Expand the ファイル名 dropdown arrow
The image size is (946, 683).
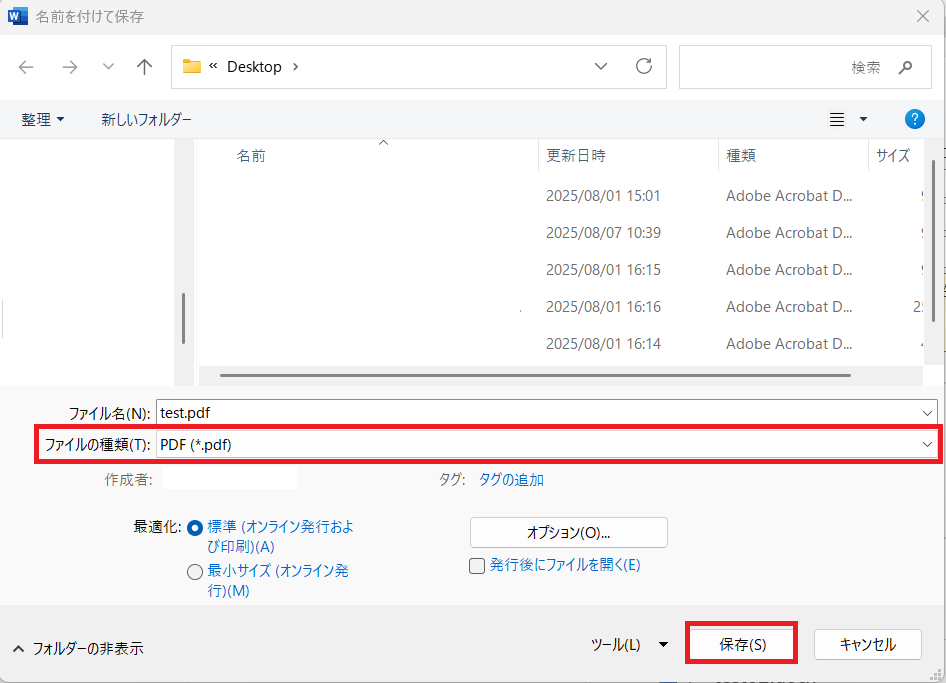[927, 413]
